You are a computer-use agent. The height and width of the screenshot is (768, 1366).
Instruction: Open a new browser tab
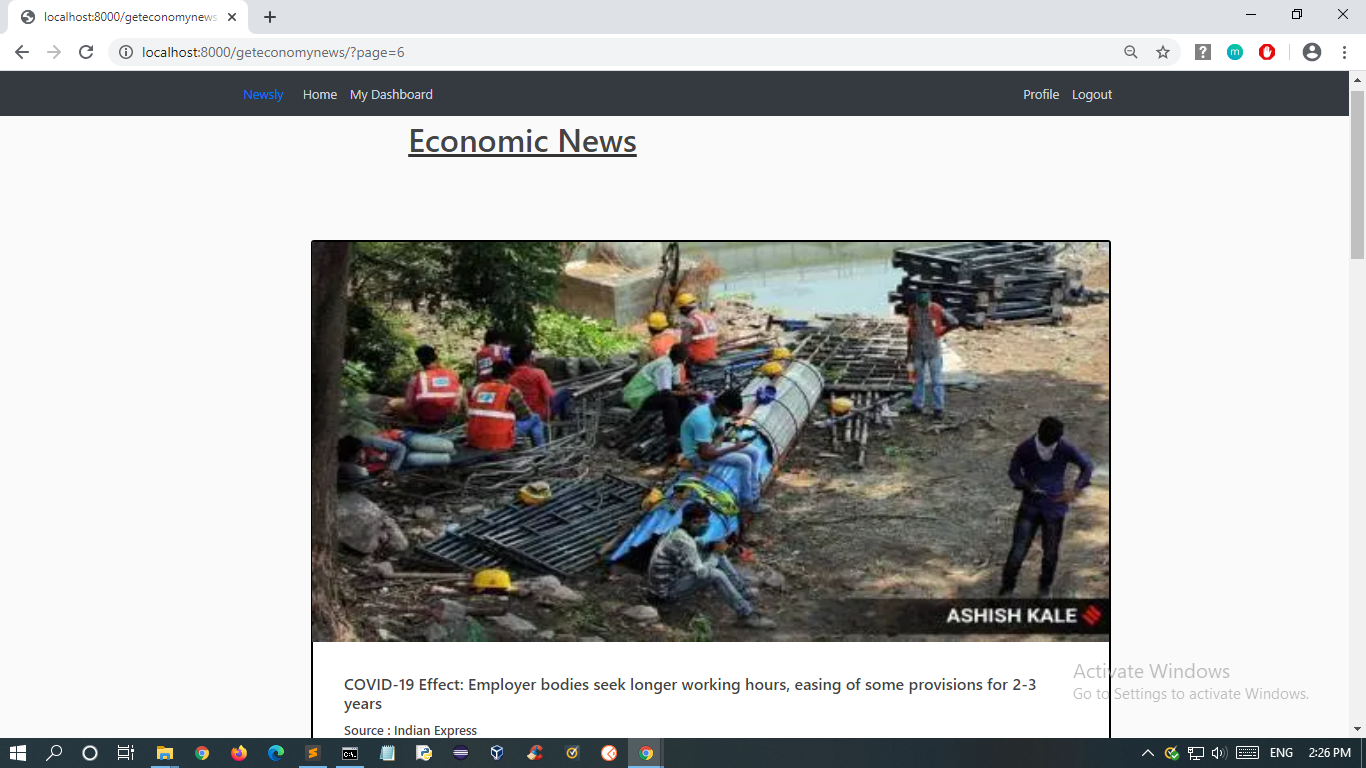[x=270, y=17]
